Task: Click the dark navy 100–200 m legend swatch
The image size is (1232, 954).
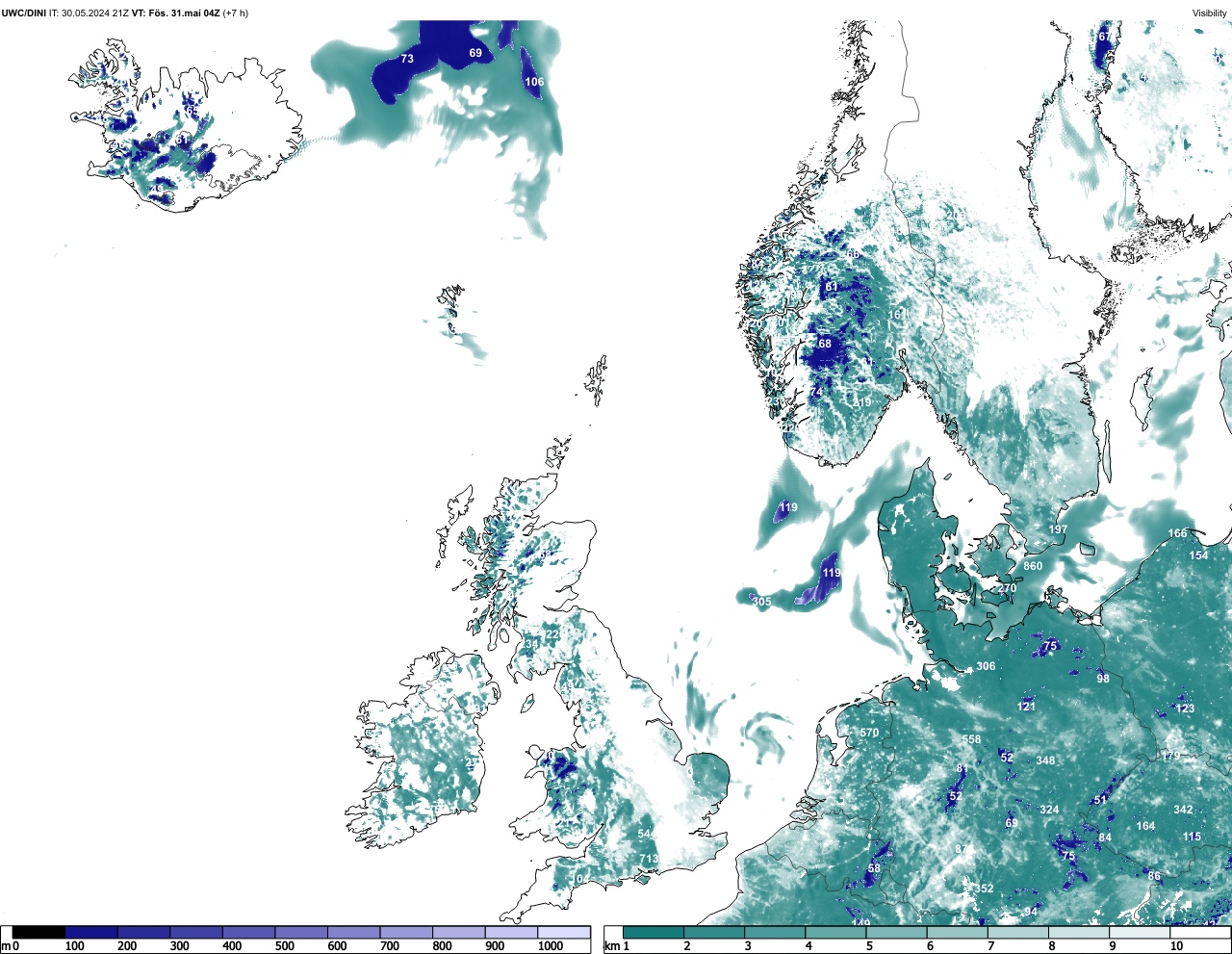Action: [x=91, y=932]
